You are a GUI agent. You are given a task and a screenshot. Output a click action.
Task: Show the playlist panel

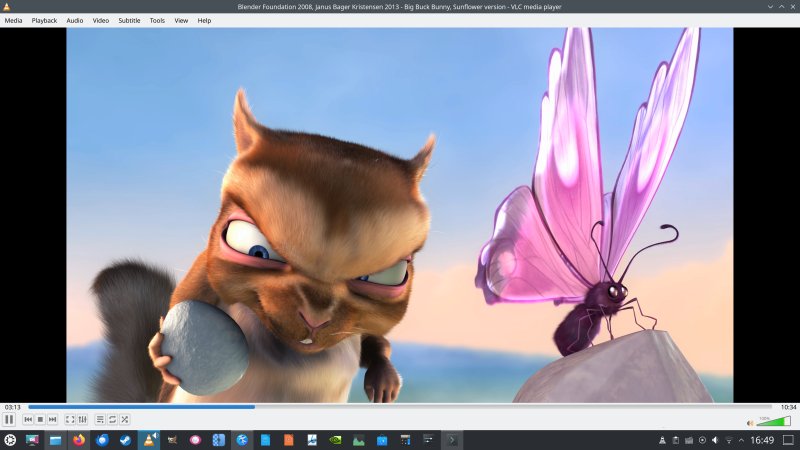pyautogui.click(x=100, y=419)
